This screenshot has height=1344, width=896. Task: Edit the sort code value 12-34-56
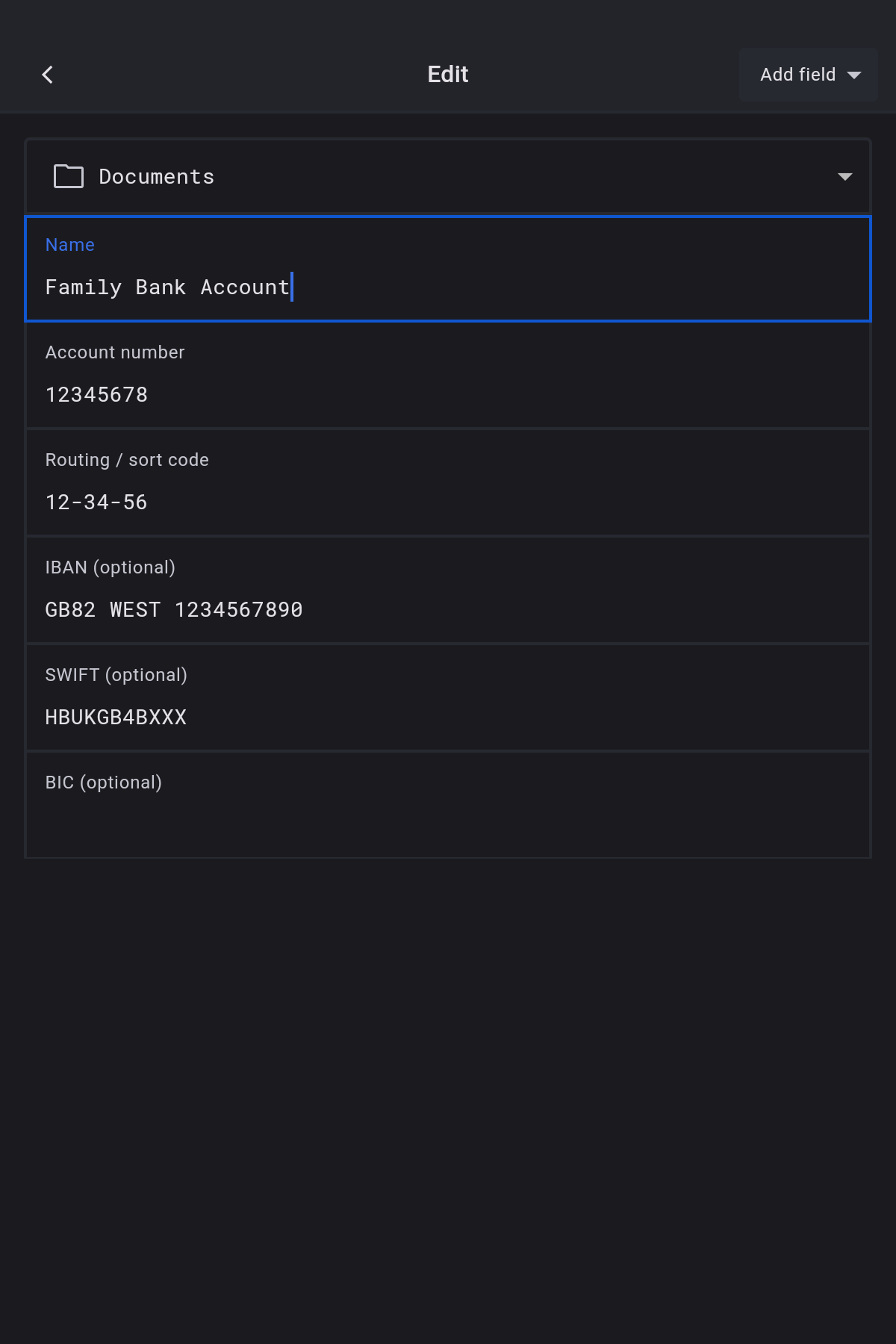[x=96, y=503]
